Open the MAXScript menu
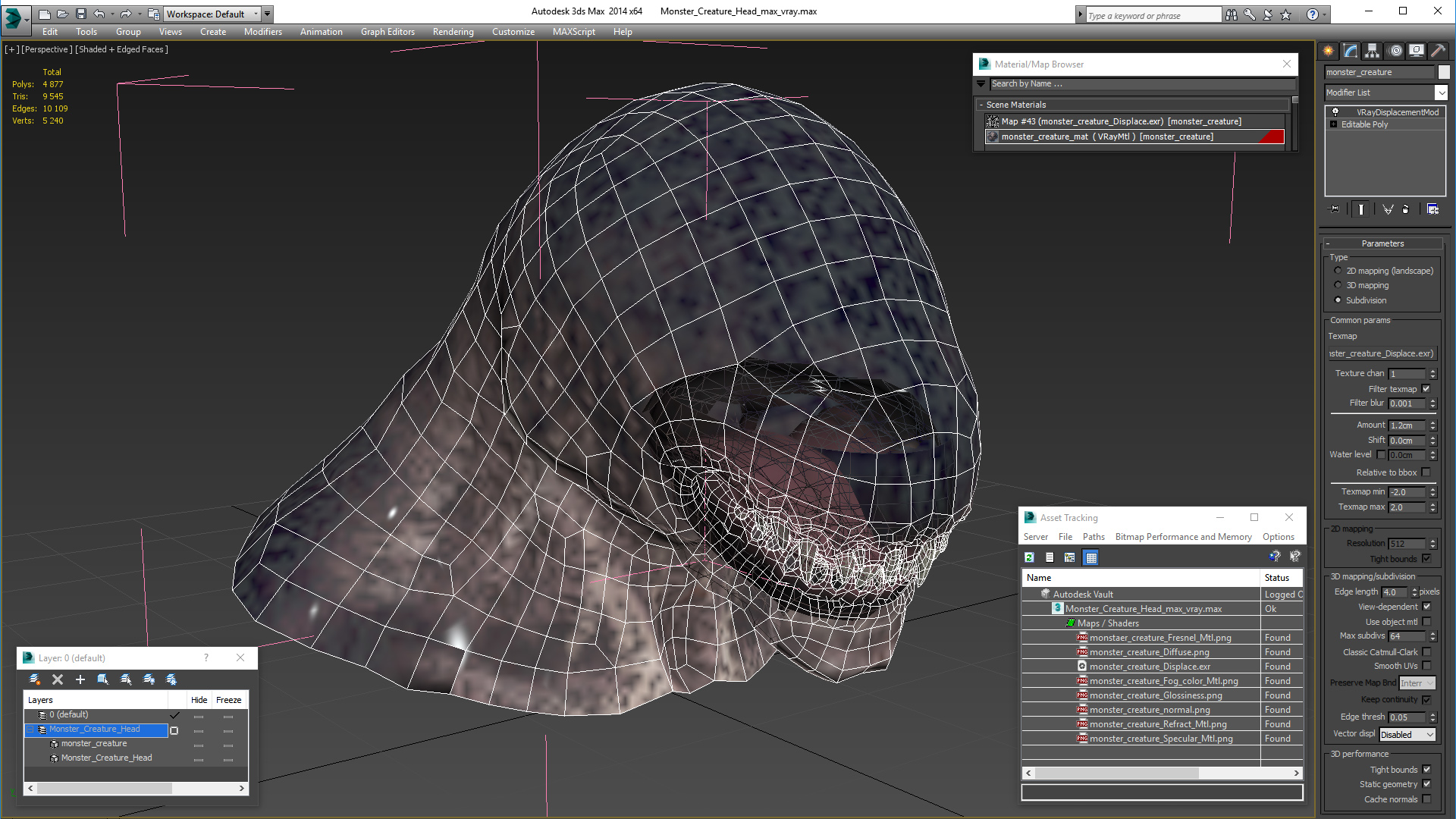The height and width of the screenshot is (819, 1456). point(573,32)
